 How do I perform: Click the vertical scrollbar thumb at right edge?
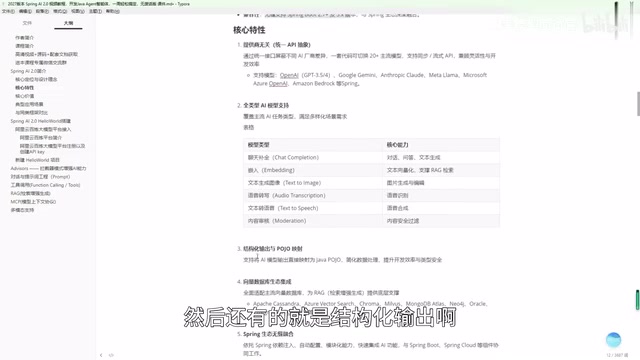pyautogui.click(x=638, y=104)
